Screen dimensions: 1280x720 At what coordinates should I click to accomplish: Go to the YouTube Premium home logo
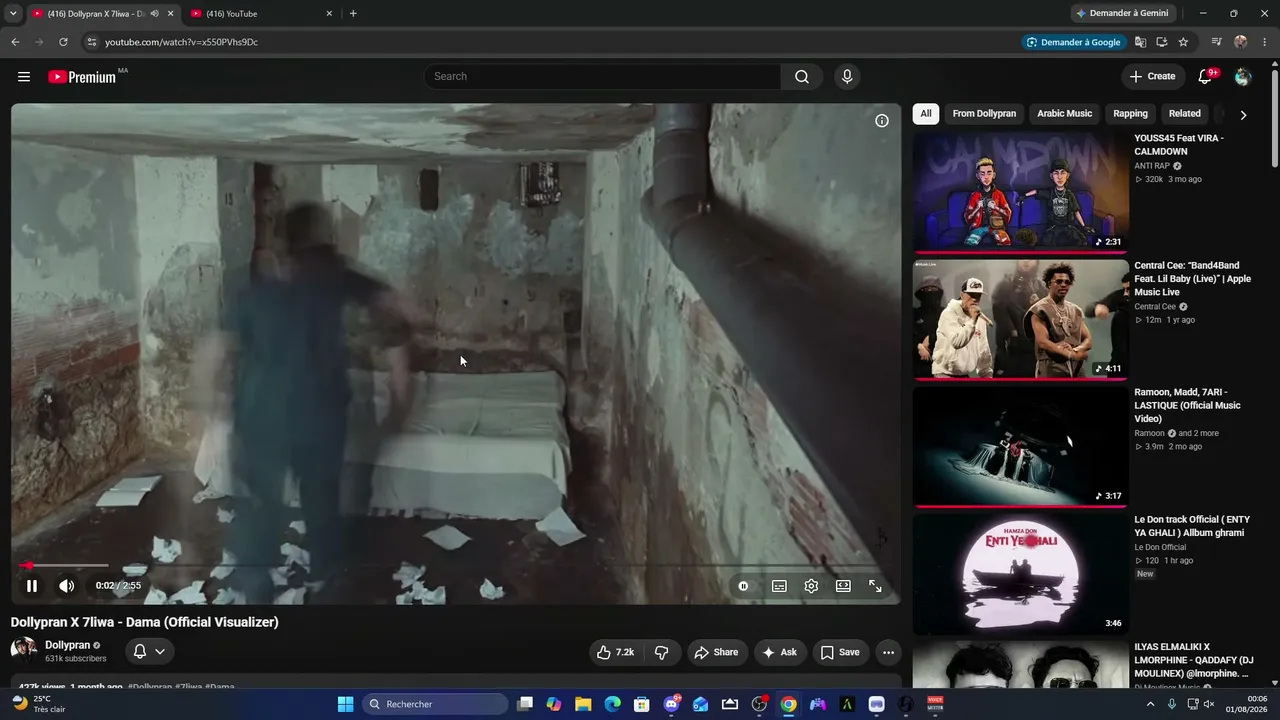[82, 77]
